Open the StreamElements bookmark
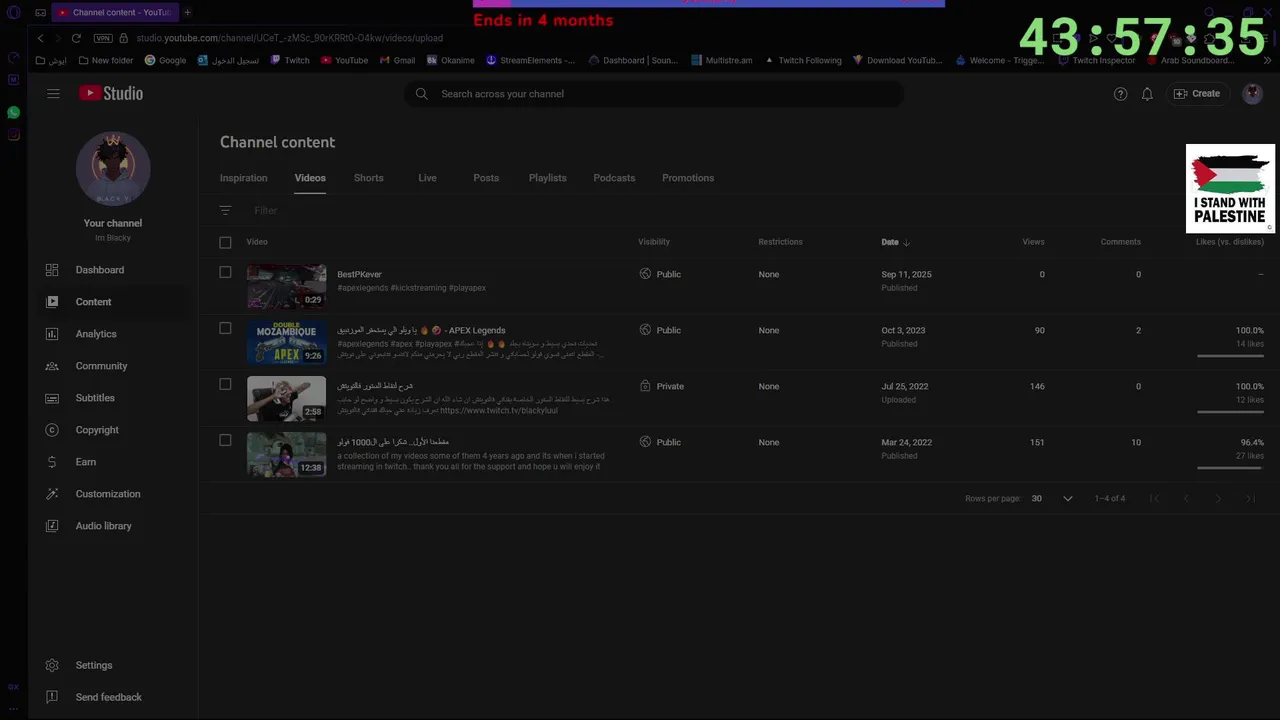Image resolution: width=1280 pixels, height=720 pixels. [x=531, y=60]
